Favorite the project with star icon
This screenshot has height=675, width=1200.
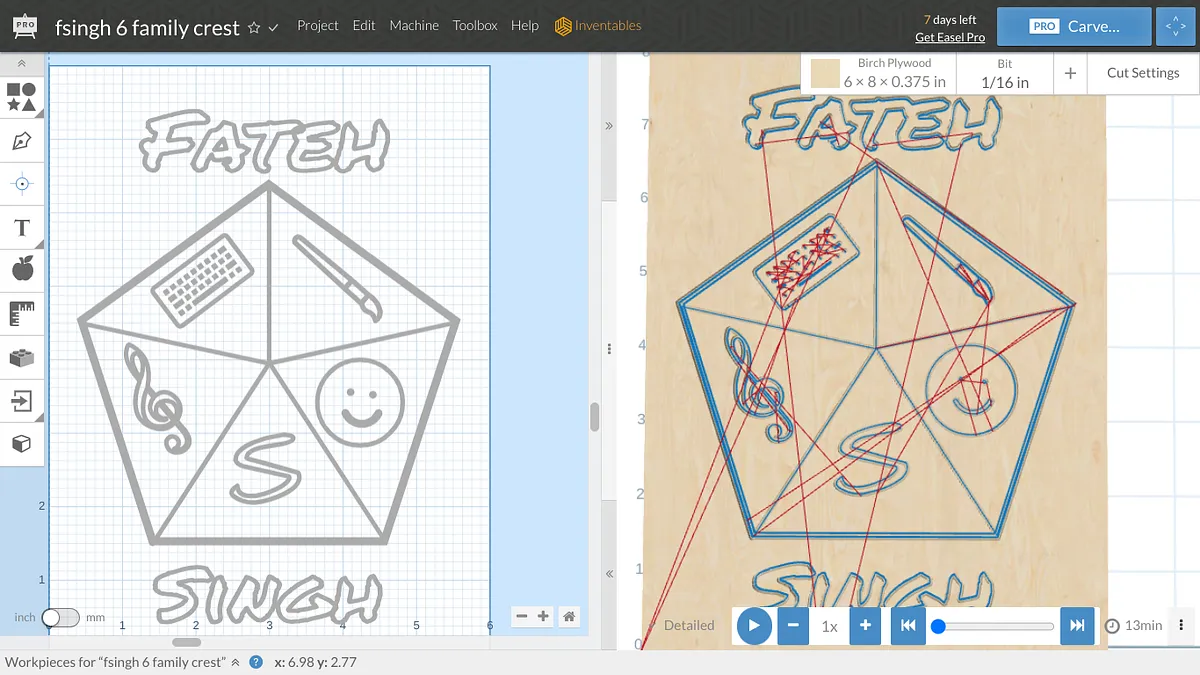point(254,28)
